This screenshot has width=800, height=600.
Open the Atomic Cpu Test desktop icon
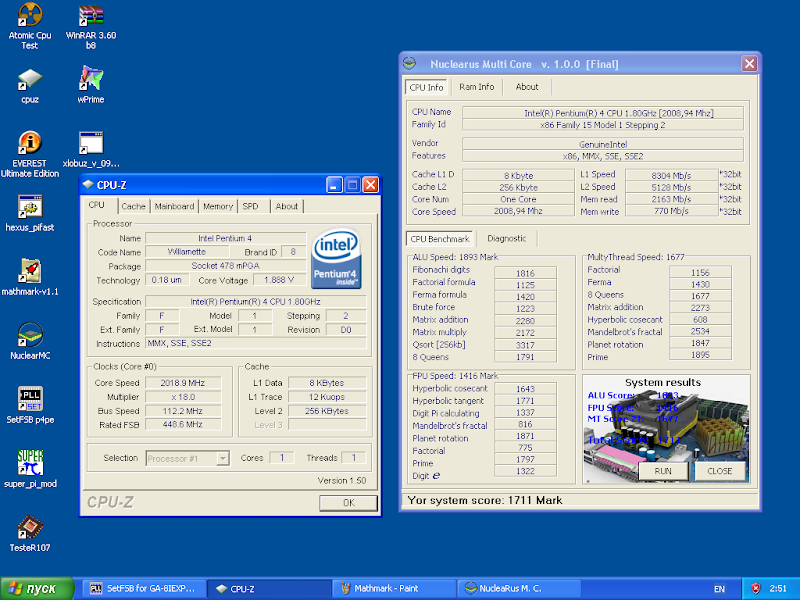tap(30, 26)
